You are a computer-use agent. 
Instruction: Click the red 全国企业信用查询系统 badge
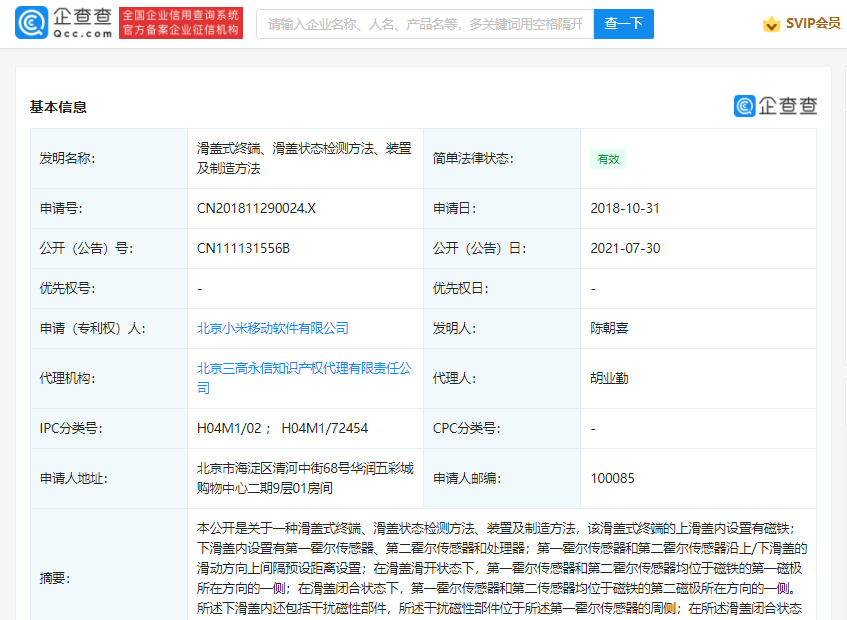(x=180, y=23)
